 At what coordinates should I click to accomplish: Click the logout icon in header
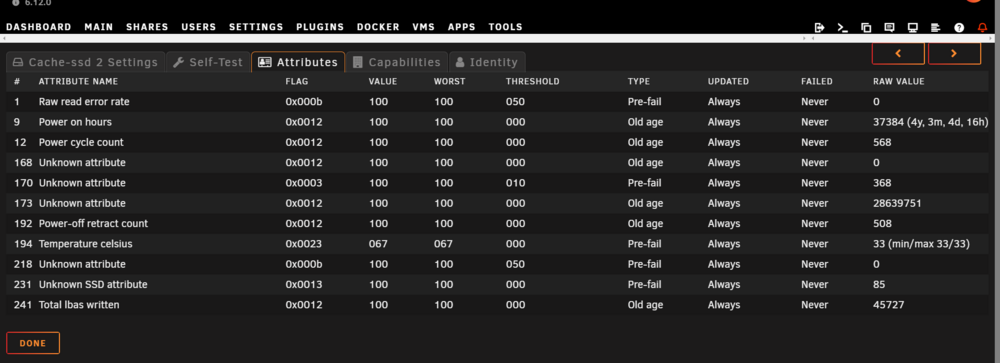(x=820, y=27)
